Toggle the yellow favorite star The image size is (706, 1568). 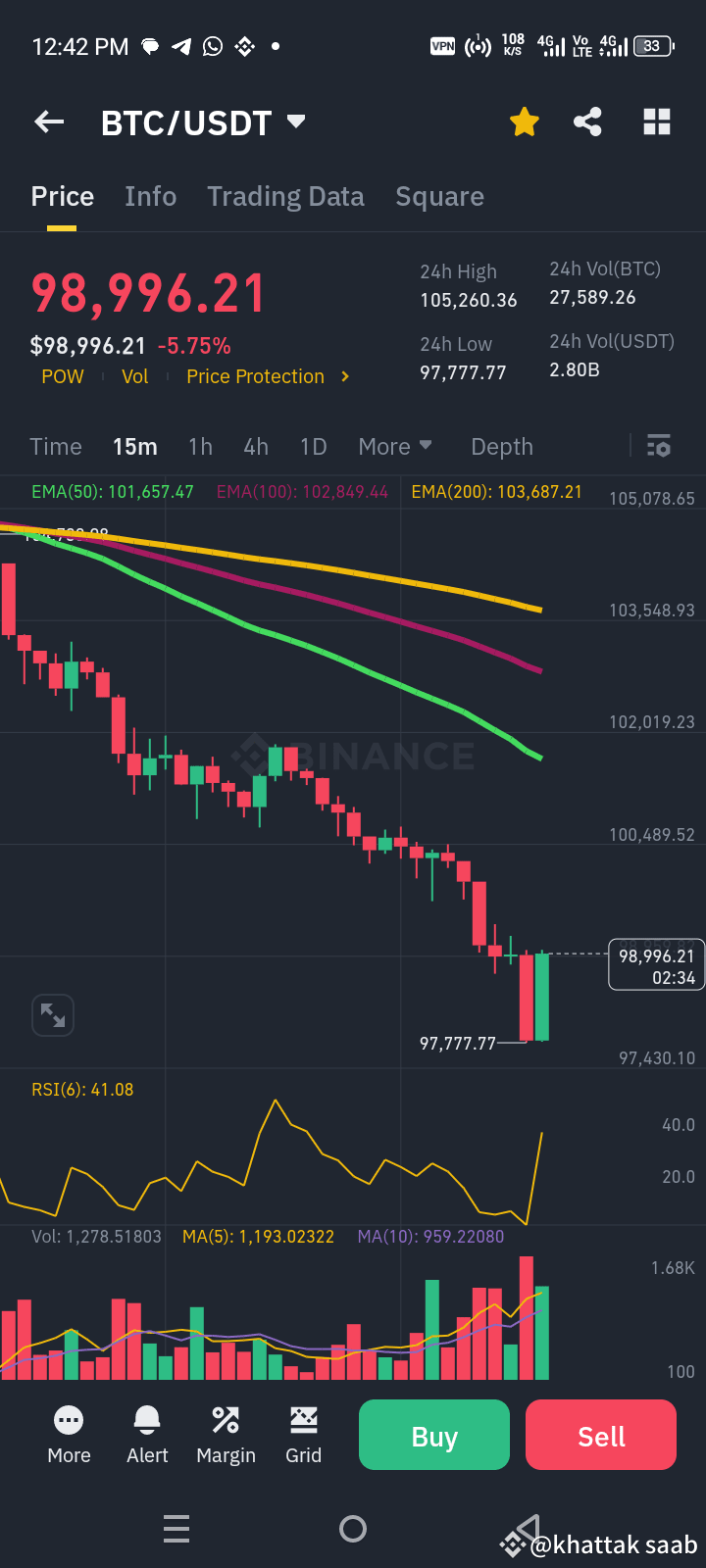pos(525,122)
